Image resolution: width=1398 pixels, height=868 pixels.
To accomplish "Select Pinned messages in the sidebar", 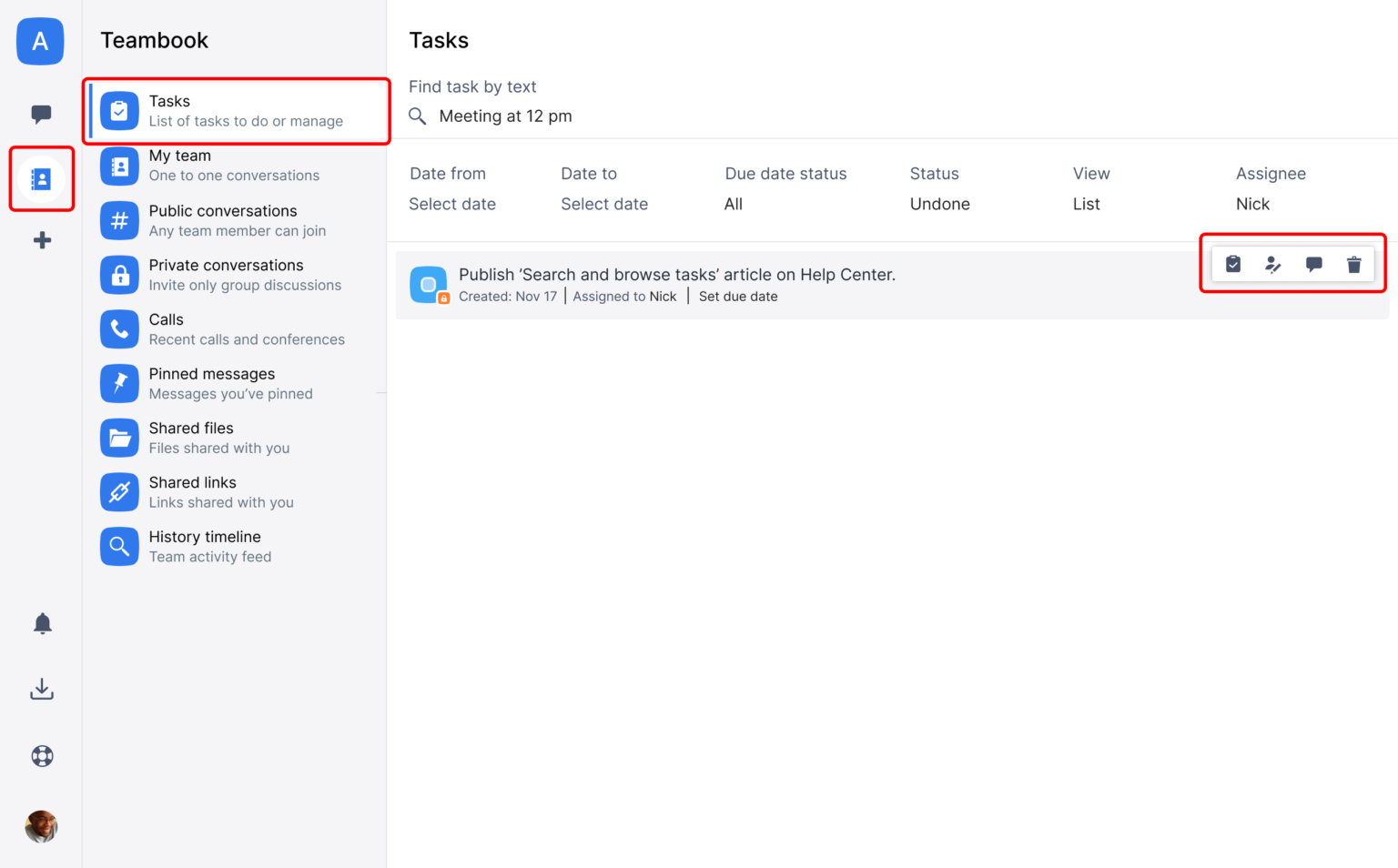I will click(211, 383).
